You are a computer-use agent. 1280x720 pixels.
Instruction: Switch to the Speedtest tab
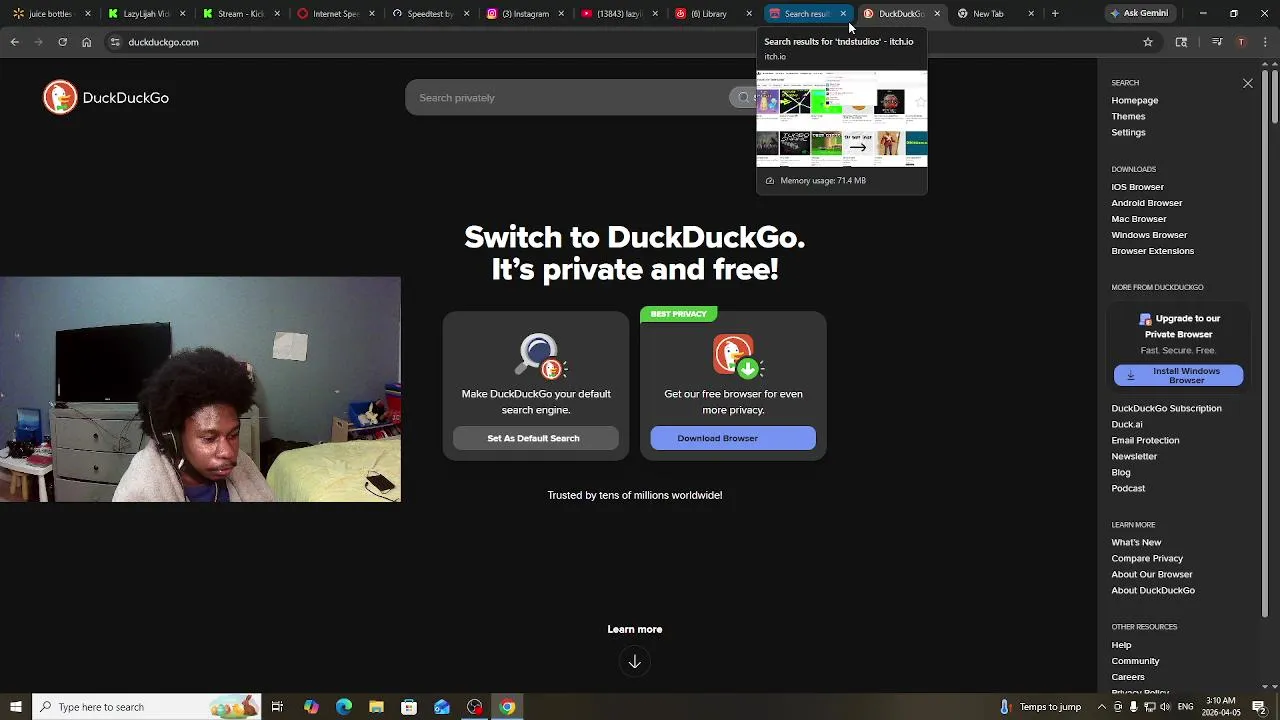click(x=429, y=13)
